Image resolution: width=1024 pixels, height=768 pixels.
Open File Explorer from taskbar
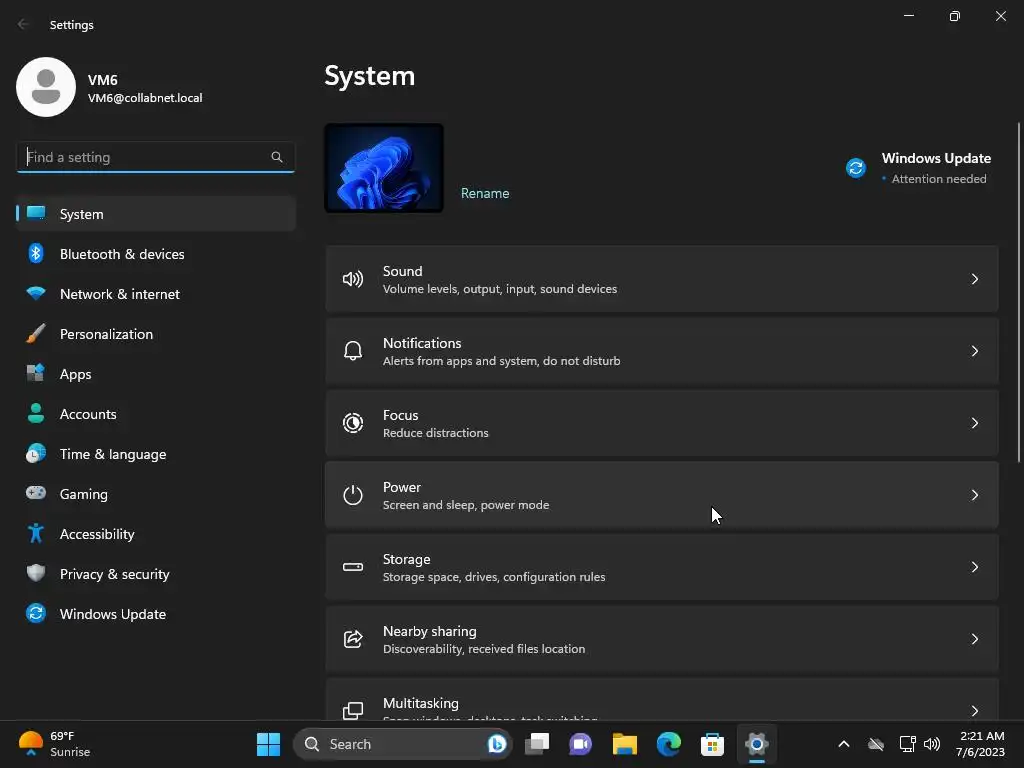625,744
